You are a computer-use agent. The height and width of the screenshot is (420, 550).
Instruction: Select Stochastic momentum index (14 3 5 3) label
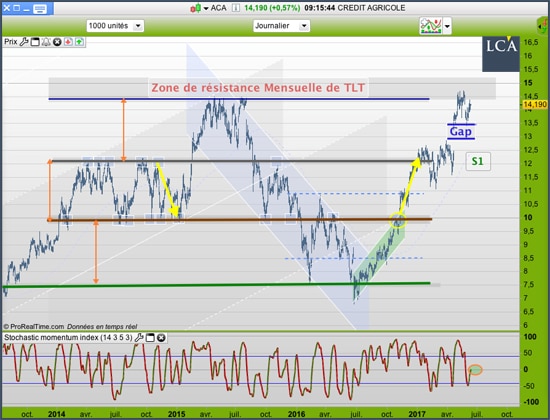(68, 338)
